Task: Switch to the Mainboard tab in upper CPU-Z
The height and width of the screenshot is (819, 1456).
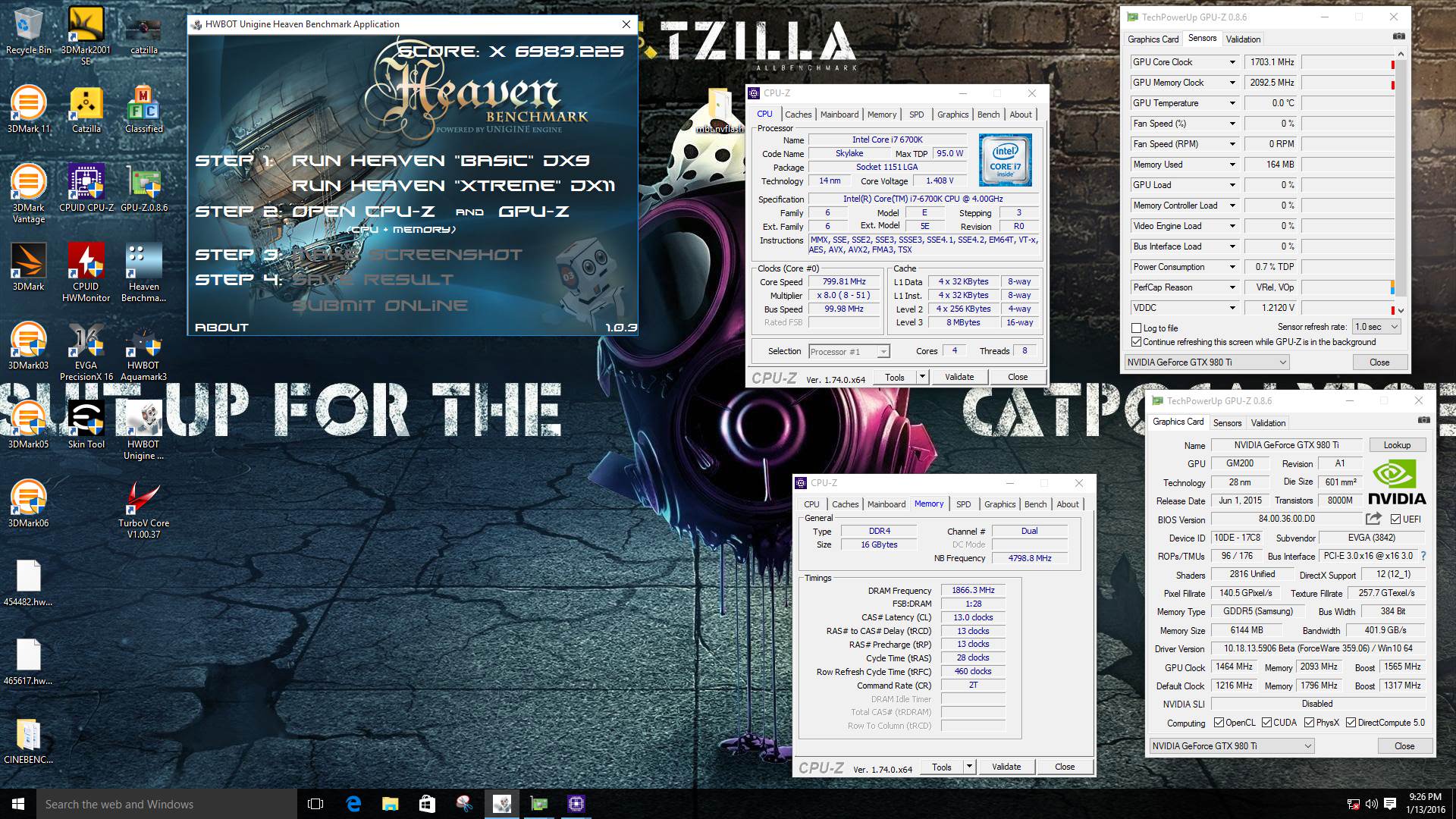Action: pos(839,115)
